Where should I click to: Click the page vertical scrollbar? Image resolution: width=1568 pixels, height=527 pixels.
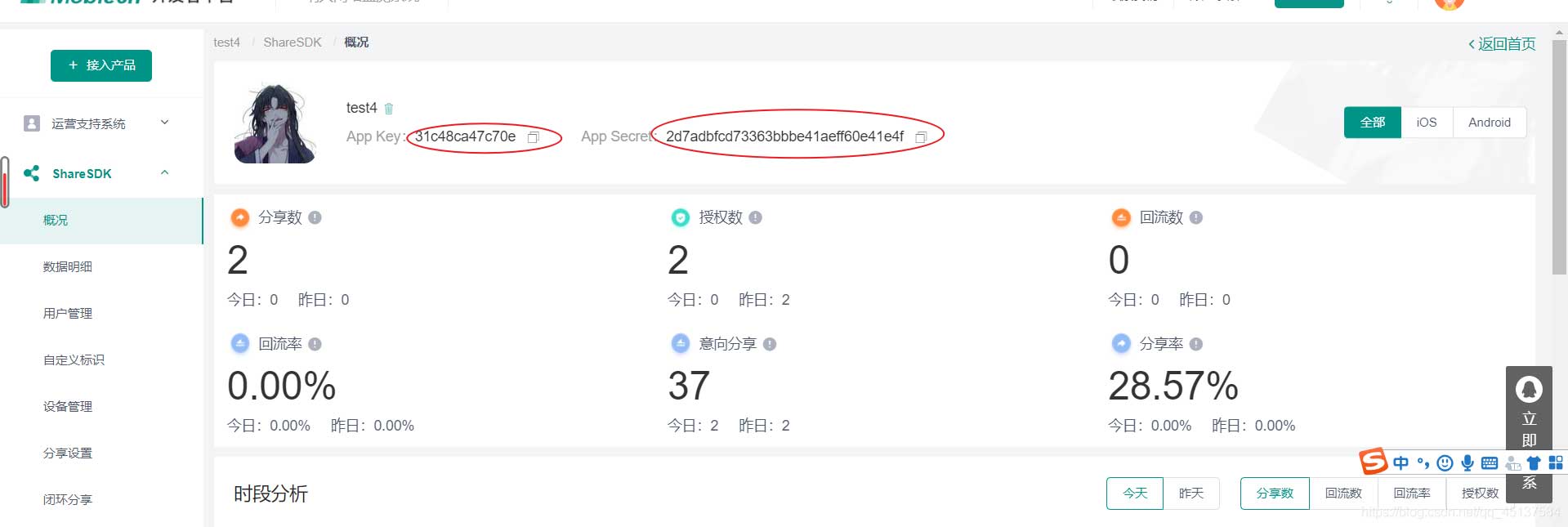click(x=1559, y=155)
